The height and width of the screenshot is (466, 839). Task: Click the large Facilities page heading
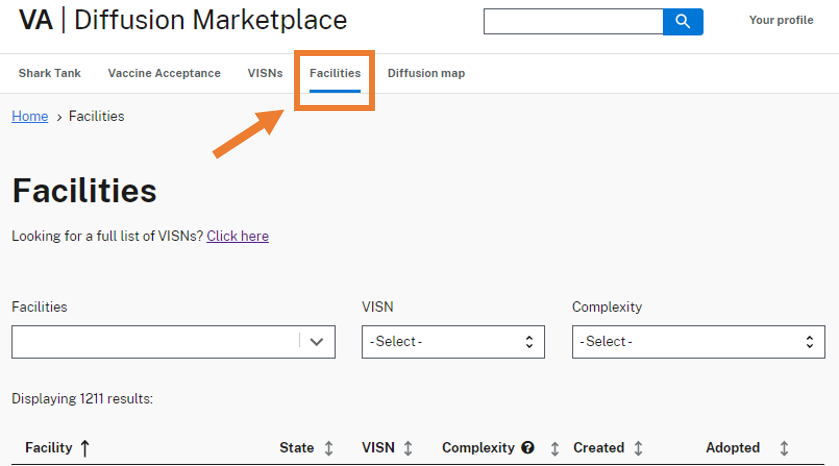85,191
